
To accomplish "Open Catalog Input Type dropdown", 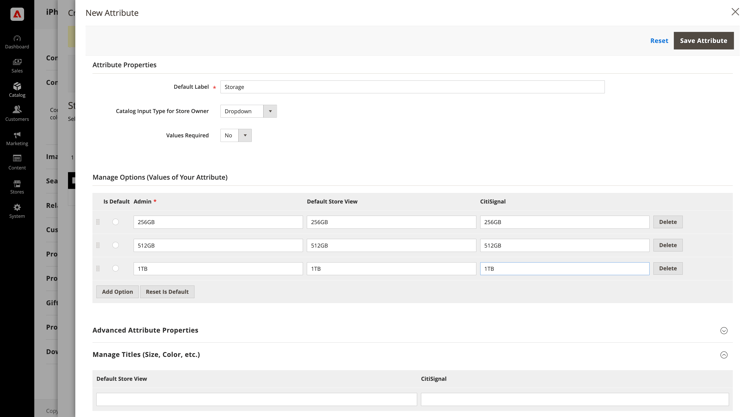I will (x=248, y=111).
